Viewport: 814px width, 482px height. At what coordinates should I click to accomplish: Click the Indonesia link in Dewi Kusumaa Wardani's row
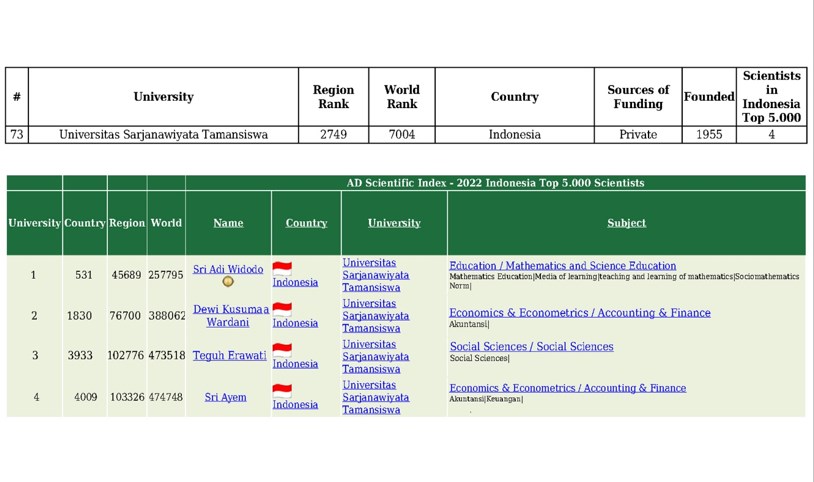point(295,323)
